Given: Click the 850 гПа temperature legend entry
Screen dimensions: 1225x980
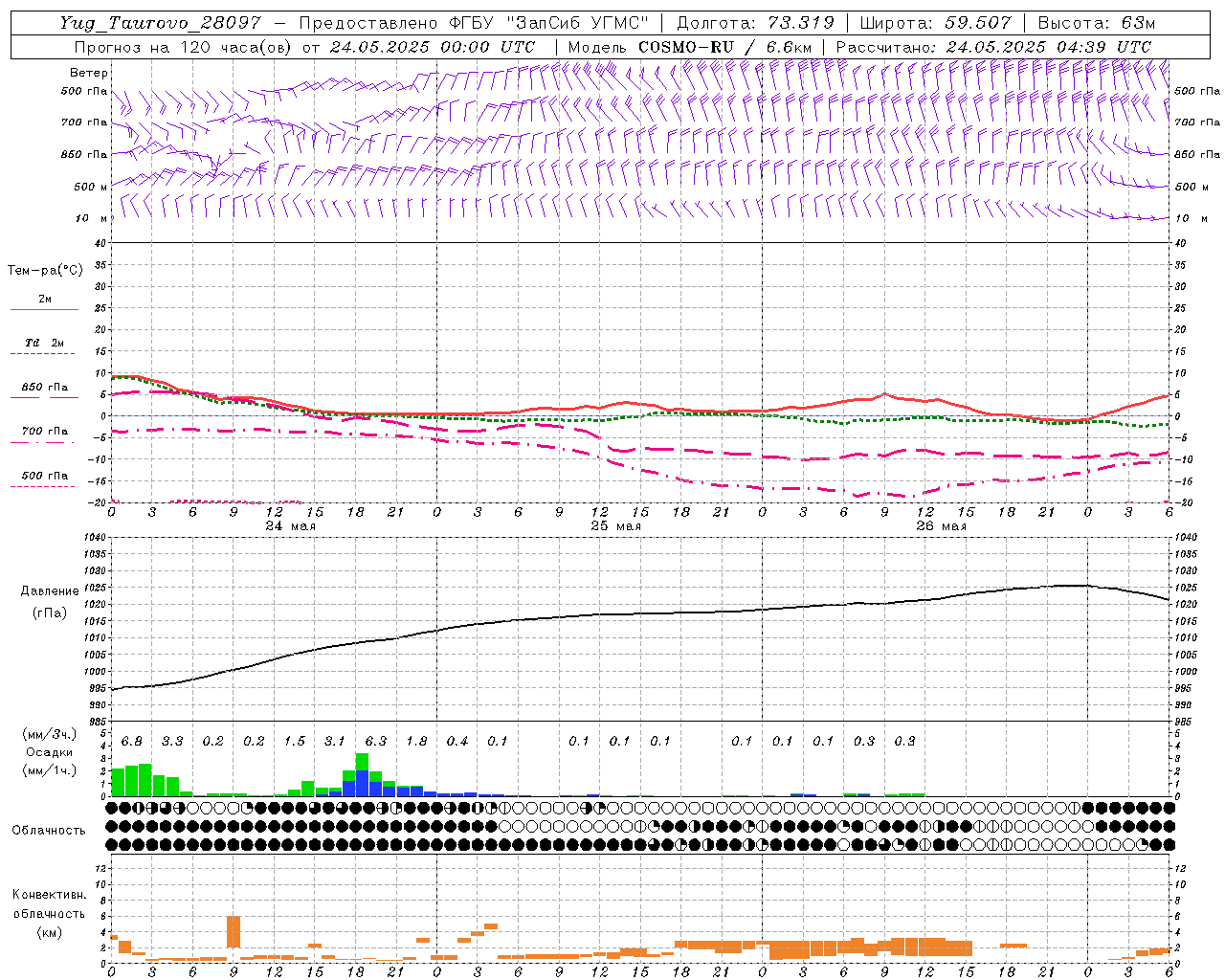Looking at the screenshot, I should 45,388.
